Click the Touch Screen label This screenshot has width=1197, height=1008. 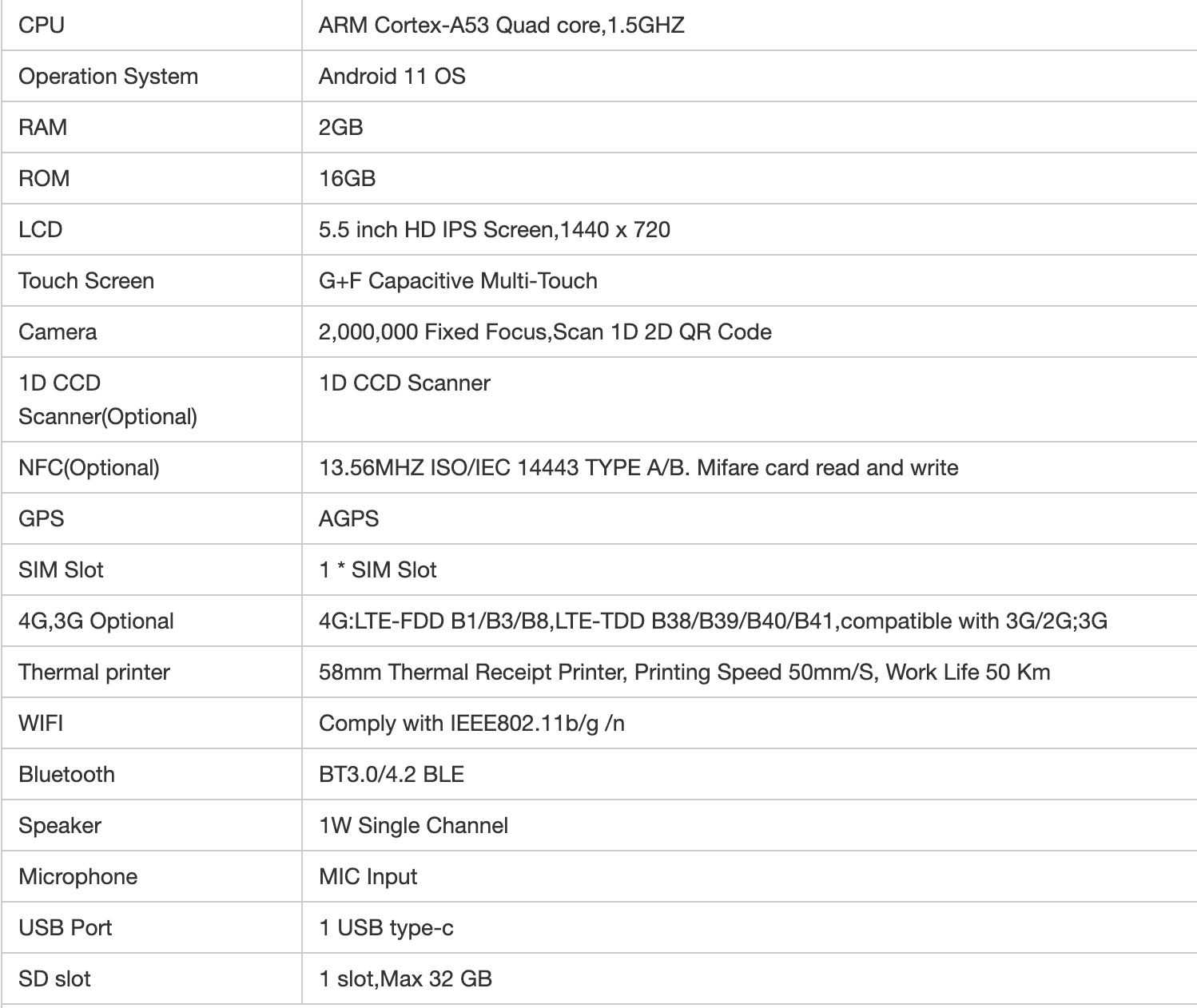86,281
